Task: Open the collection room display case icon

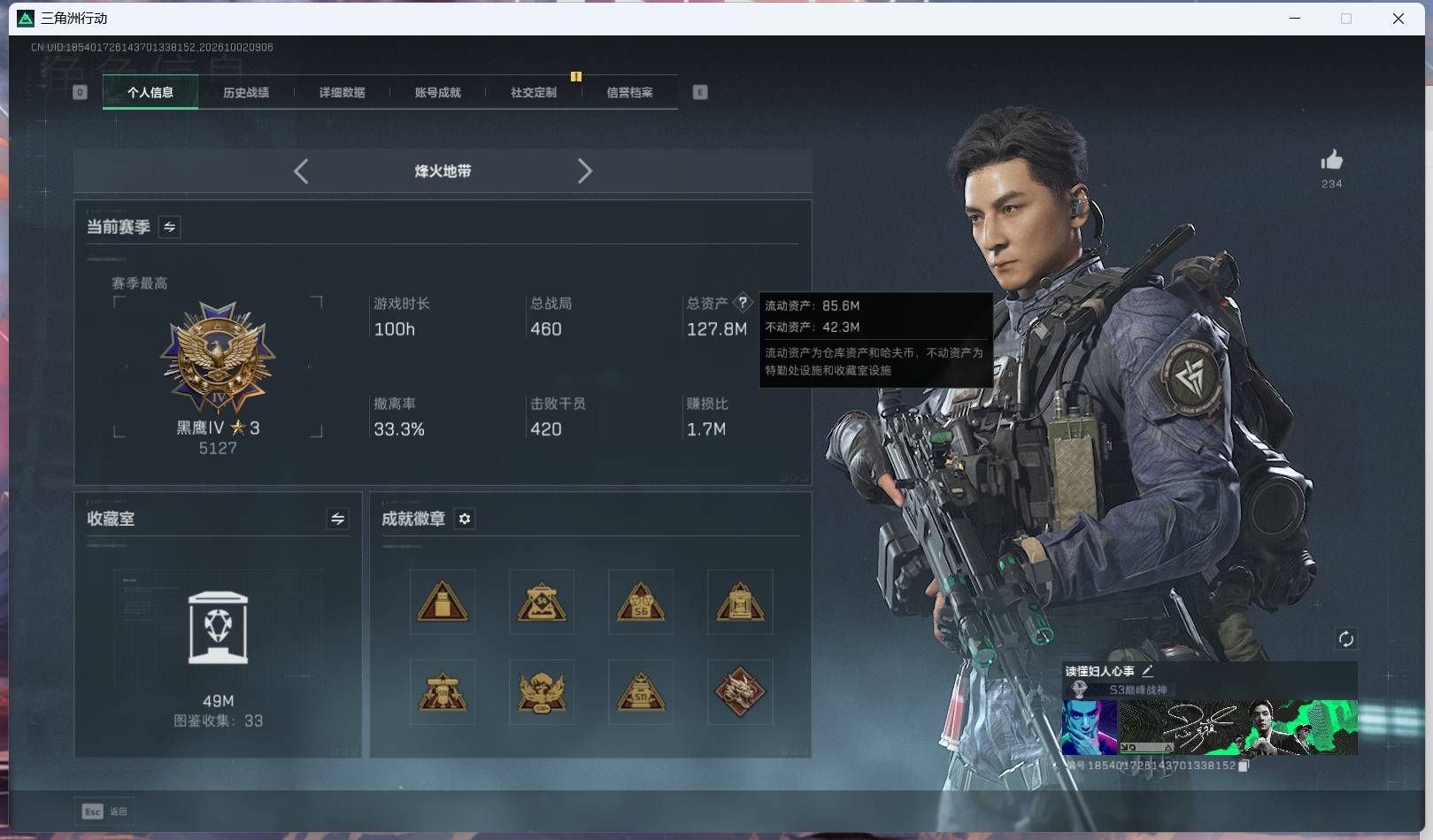Action: 219,628
